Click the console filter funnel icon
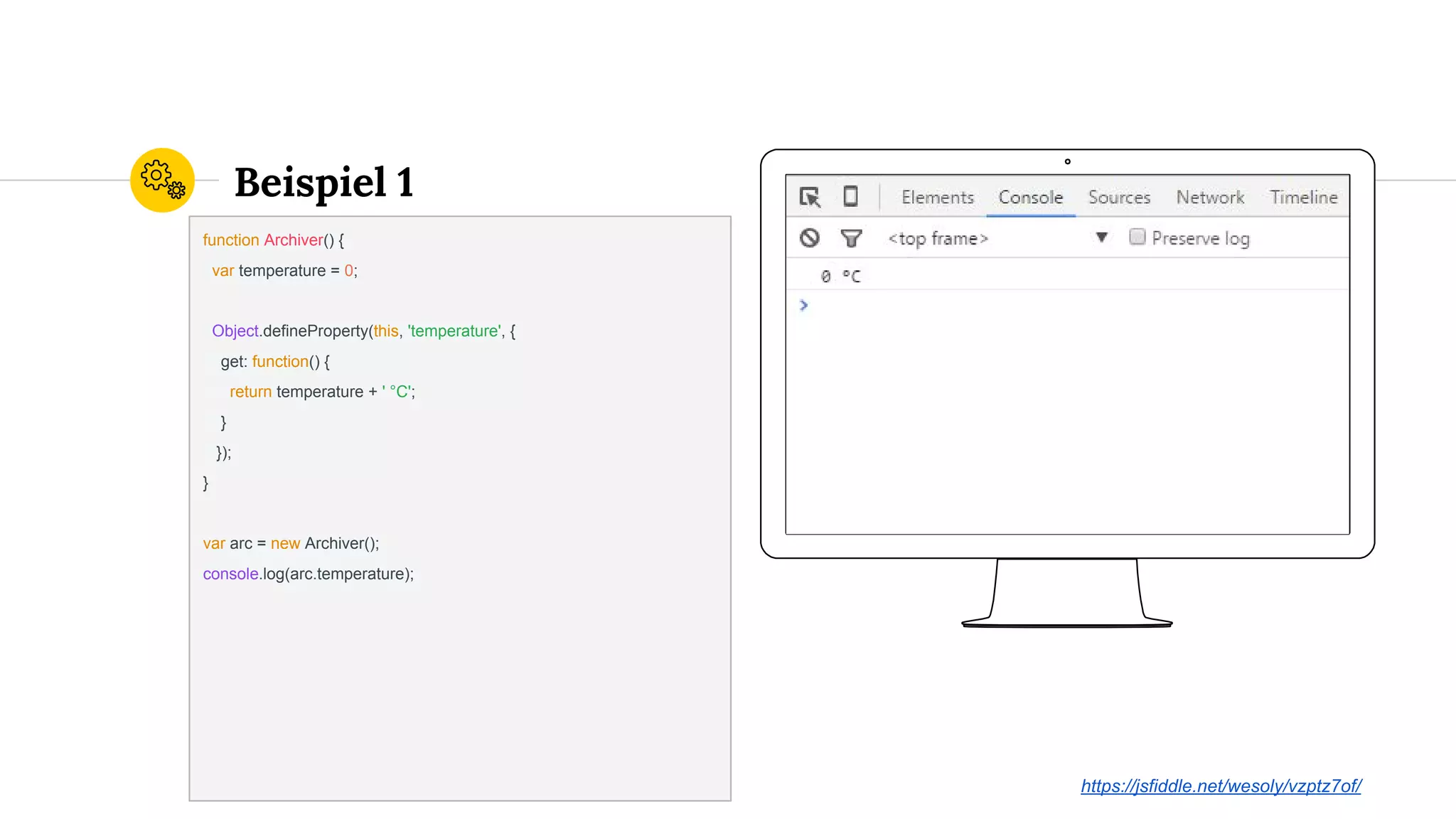Image resolution: width=1456 pixels, height=819 pixels. (851, 238)
